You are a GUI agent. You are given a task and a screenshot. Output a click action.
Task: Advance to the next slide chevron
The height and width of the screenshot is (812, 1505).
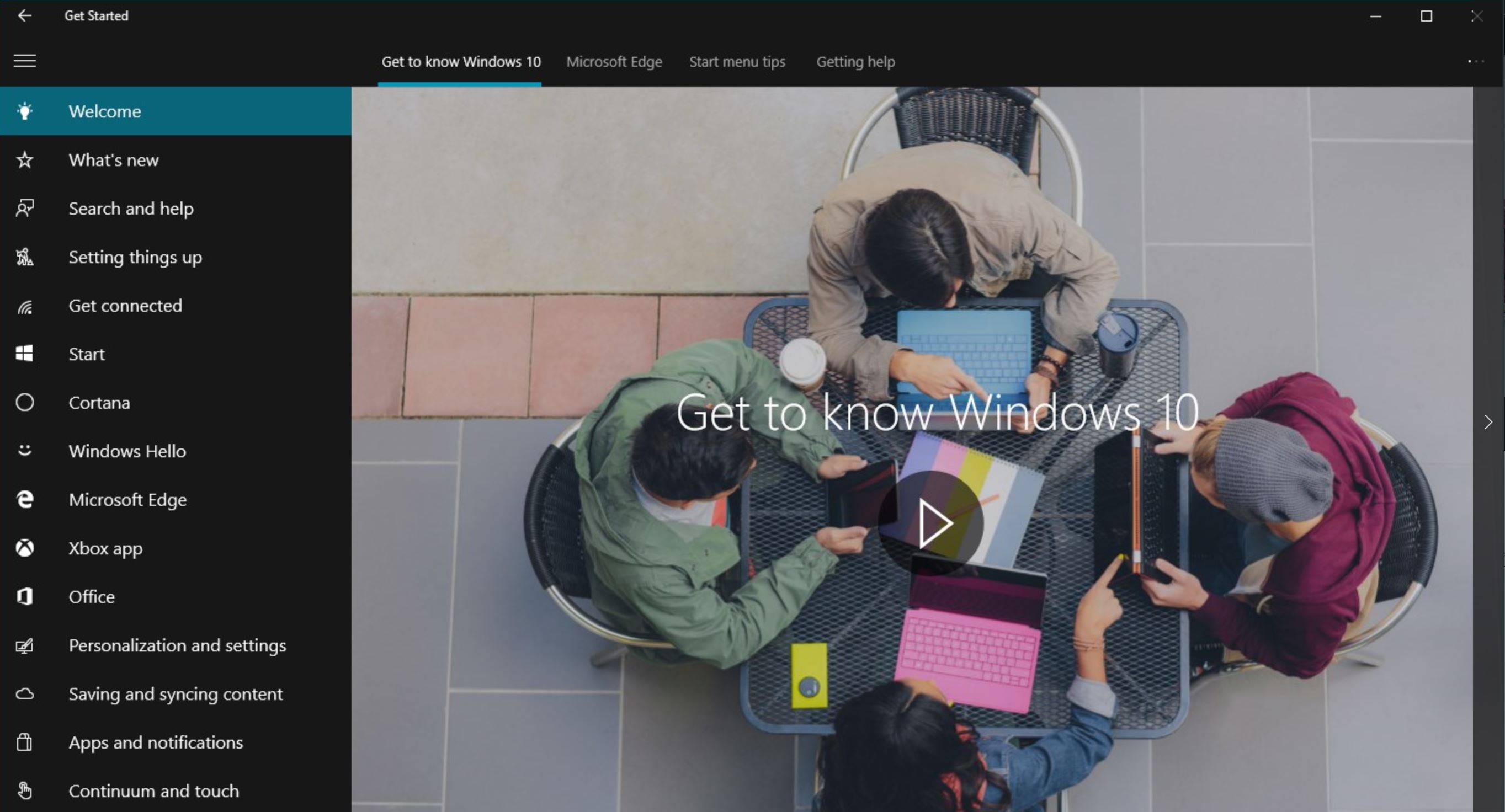[1488, 422]
